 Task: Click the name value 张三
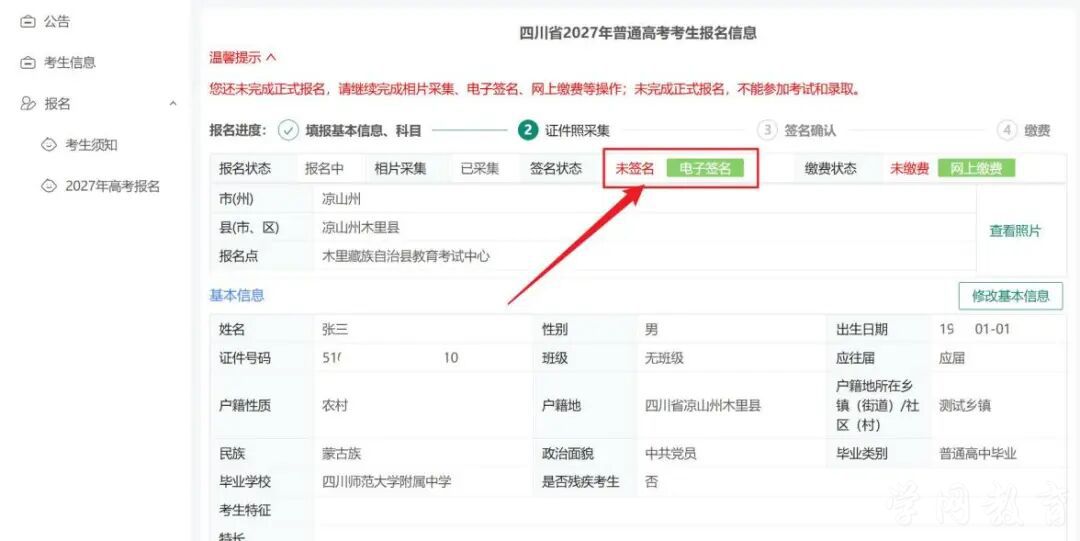335,329
